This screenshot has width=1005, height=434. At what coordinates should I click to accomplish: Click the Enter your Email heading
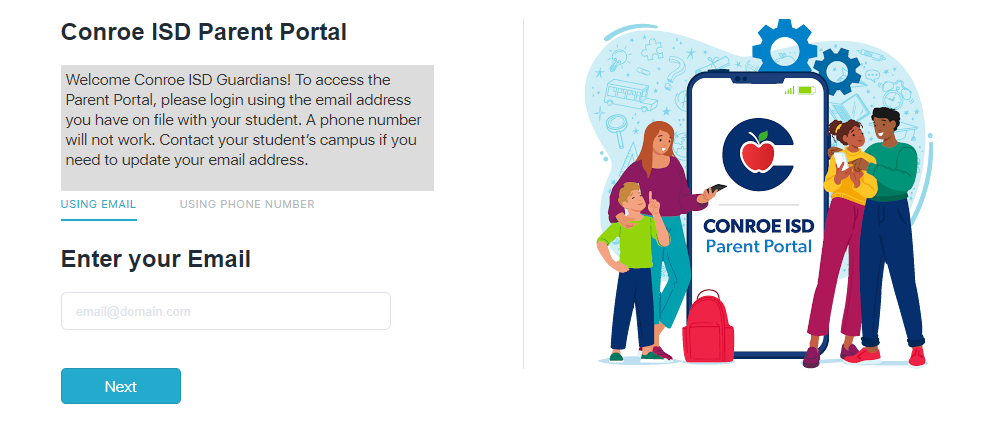click(155, 259)
